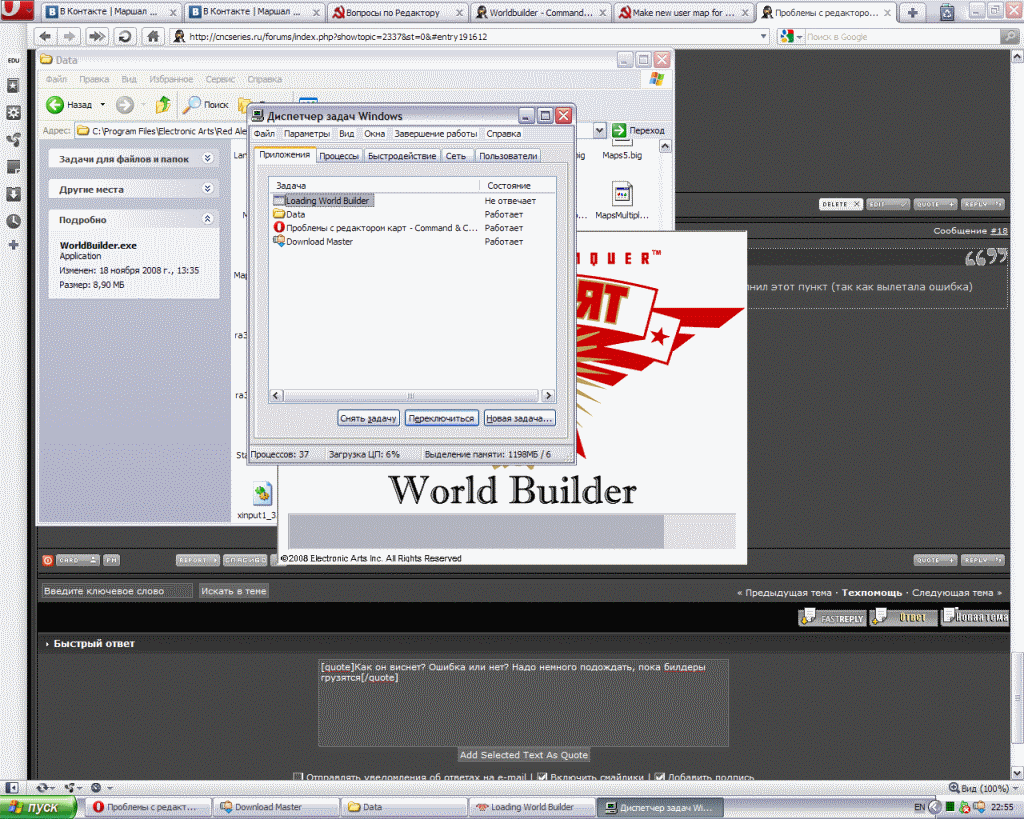
Task: Click the quick reply text area
Action: tap(523, 703)
